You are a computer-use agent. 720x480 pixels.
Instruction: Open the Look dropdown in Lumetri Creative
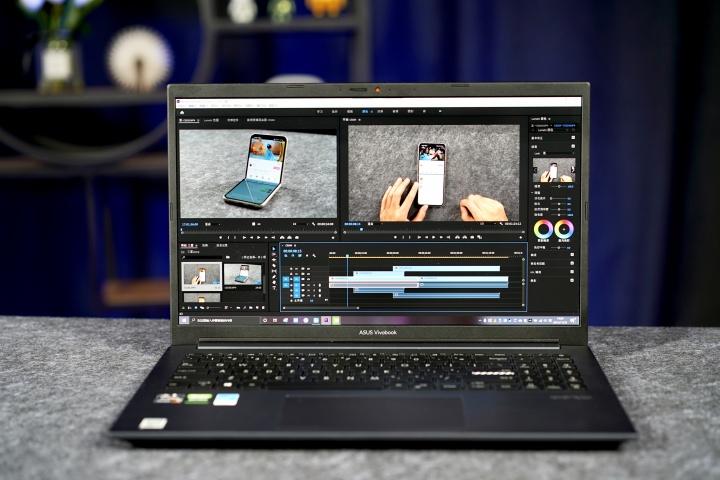[558, 153]
